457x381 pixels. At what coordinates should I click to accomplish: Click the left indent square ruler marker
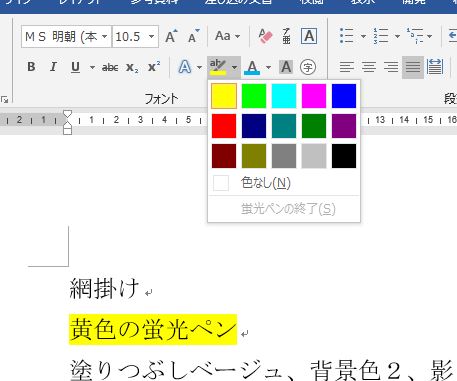point(68,131)
